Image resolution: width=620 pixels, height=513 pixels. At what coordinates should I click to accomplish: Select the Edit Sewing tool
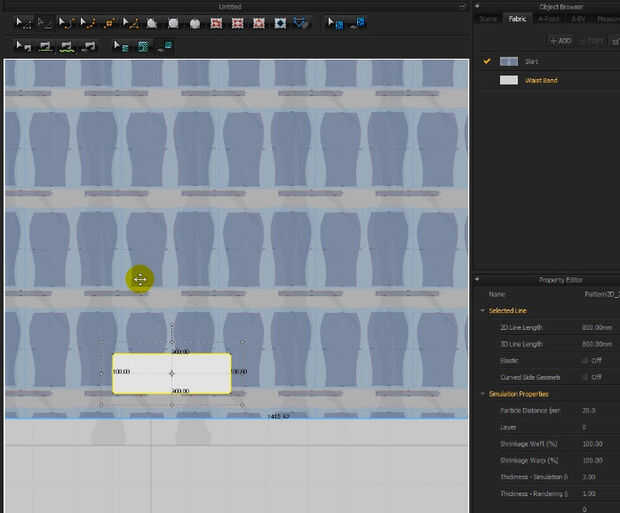22,45
